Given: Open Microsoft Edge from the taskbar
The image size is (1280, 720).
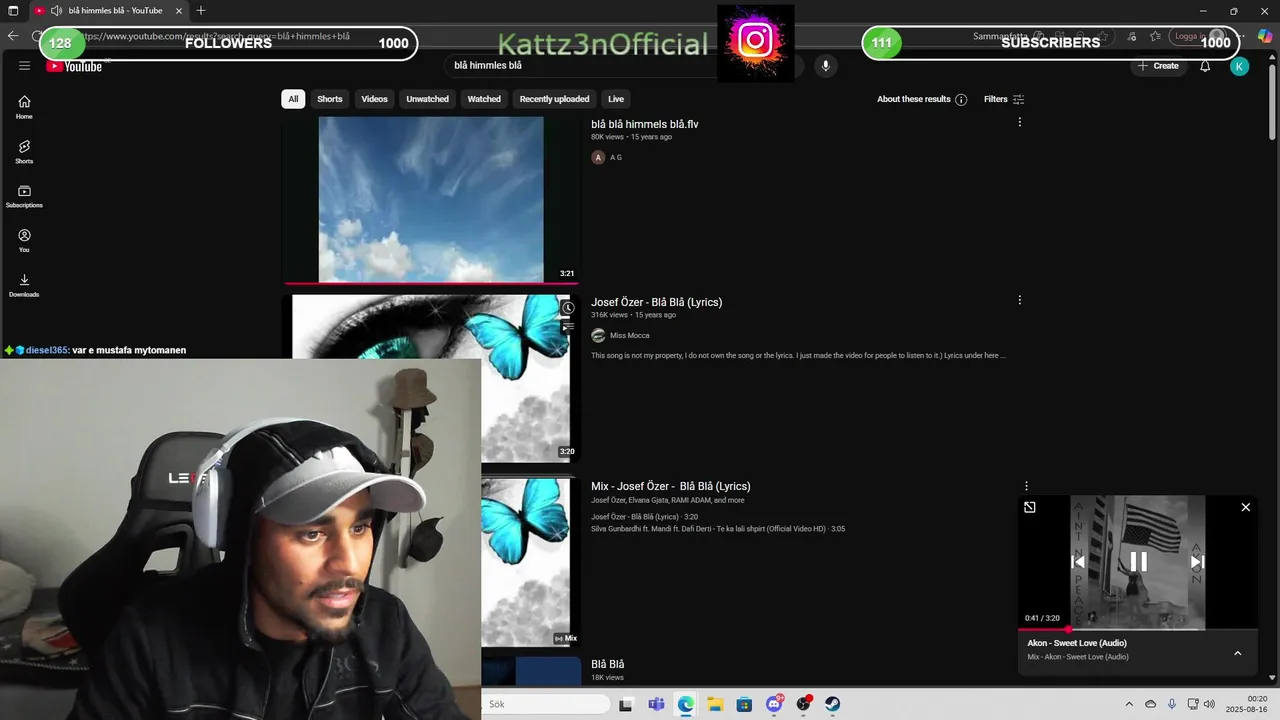Looking at the screenshot, I should pyautogui.click(x=685, y=704).
